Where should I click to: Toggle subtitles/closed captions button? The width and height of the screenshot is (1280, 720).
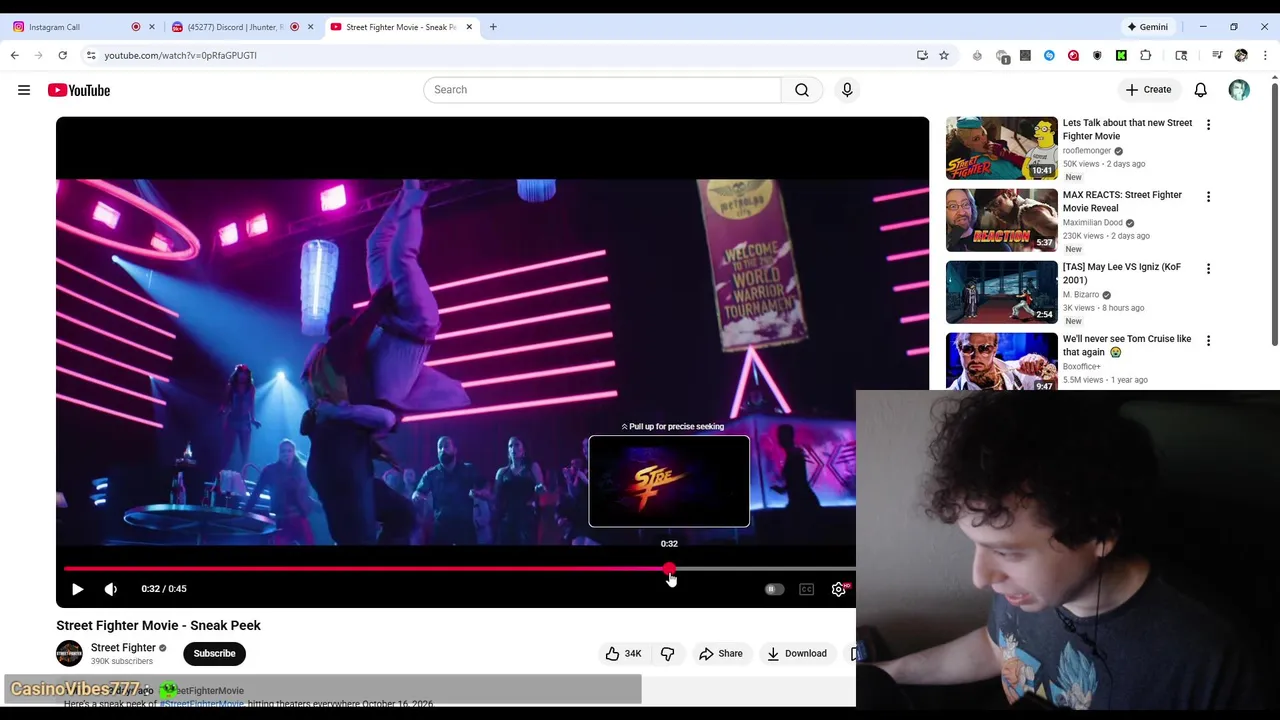tap(807, 589)
